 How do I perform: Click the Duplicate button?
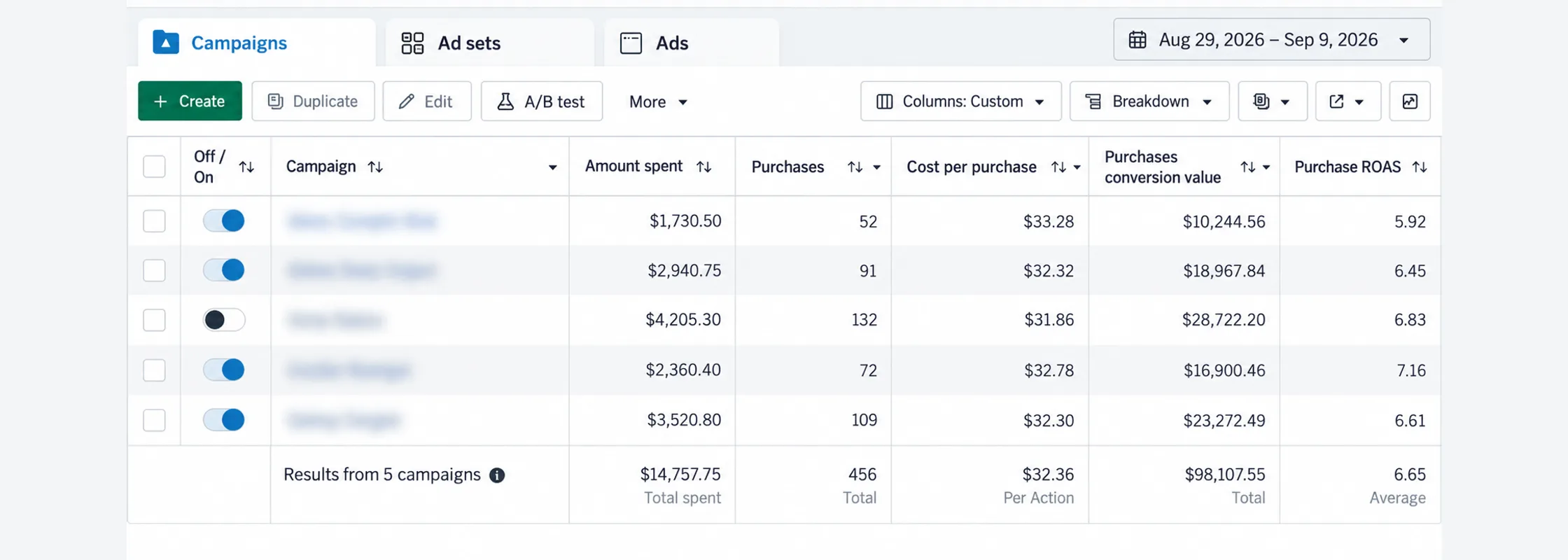[313, 101]
